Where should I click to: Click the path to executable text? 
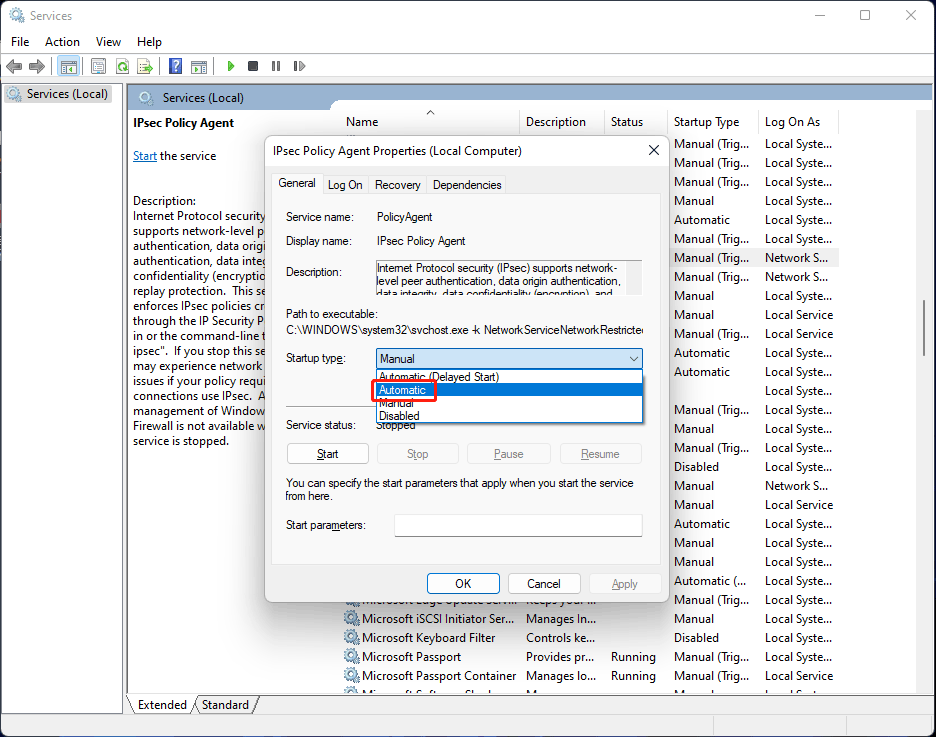click(464, 330)
